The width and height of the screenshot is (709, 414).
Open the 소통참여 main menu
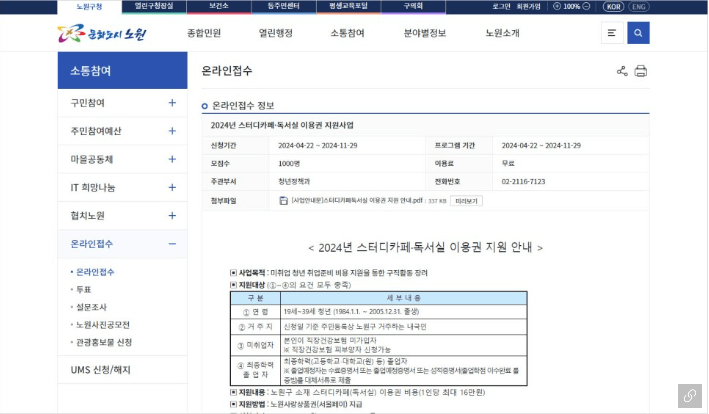tap(347, 33)
